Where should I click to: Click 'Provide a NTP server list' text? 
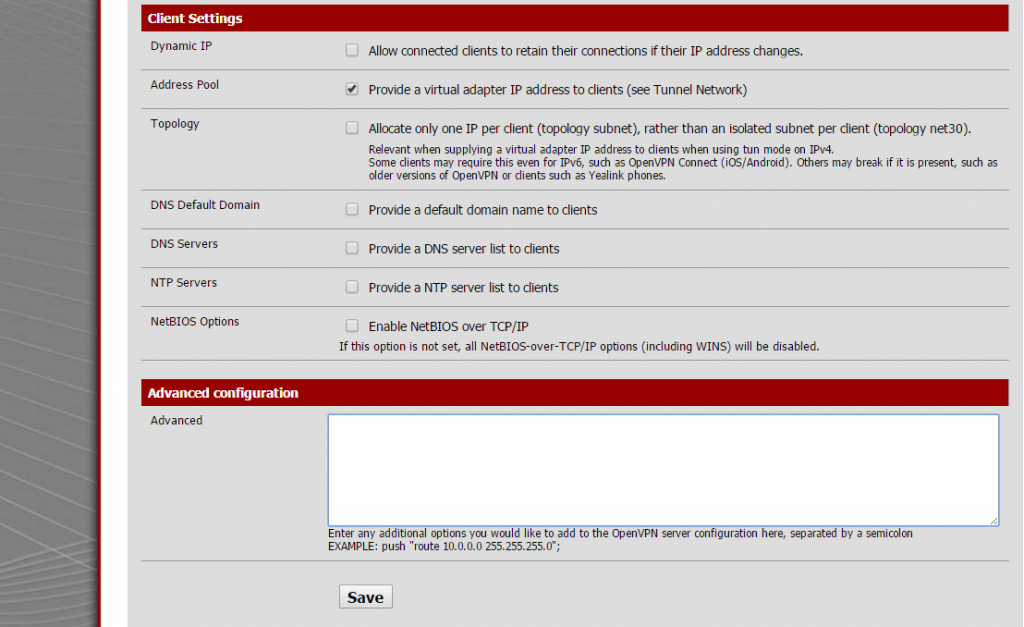pos(463,287)
